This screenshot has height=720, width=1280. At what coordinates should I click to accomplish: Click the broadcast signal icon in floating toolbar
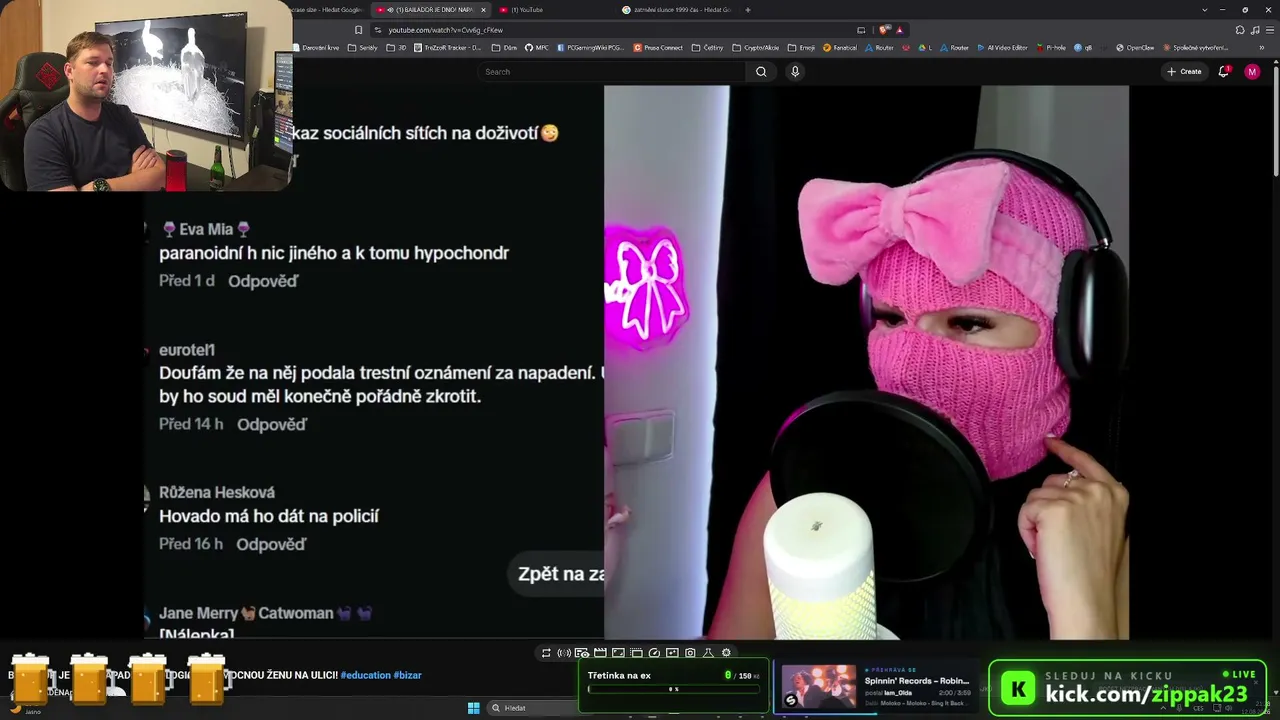click(x=564, y=653)
